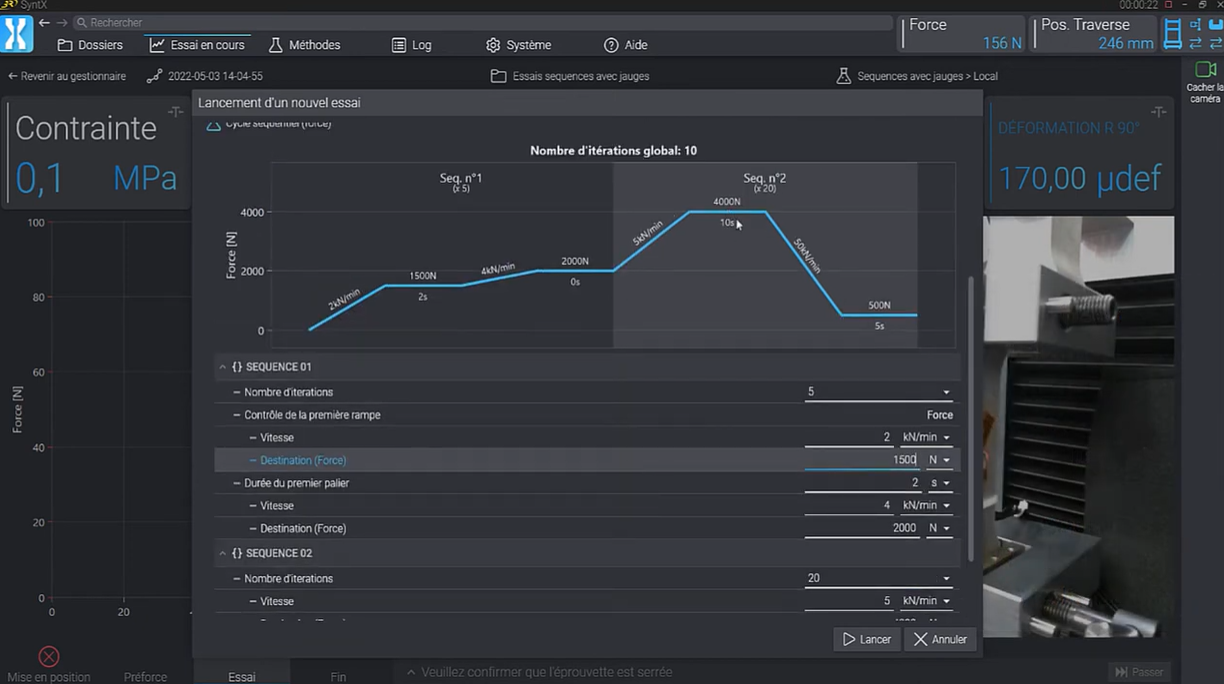Click the pin icon on the Contrainte panel
Screen dimensions: 1224x684
[x=175, y=111]
